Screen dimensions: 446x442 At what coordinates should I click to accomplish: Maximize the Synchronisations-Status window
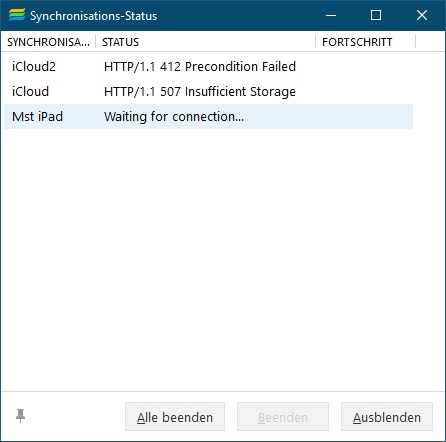[x=376, y=15]
